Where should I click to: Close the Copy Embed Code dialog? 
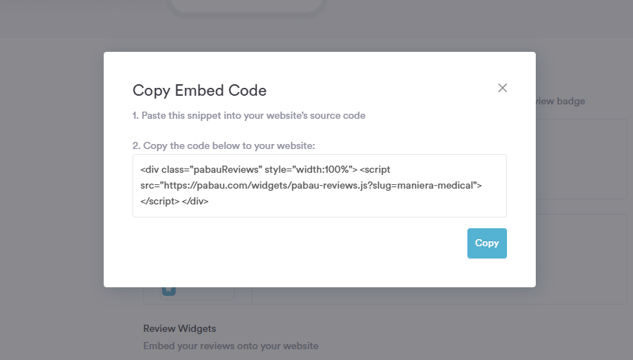pos(502,88)
